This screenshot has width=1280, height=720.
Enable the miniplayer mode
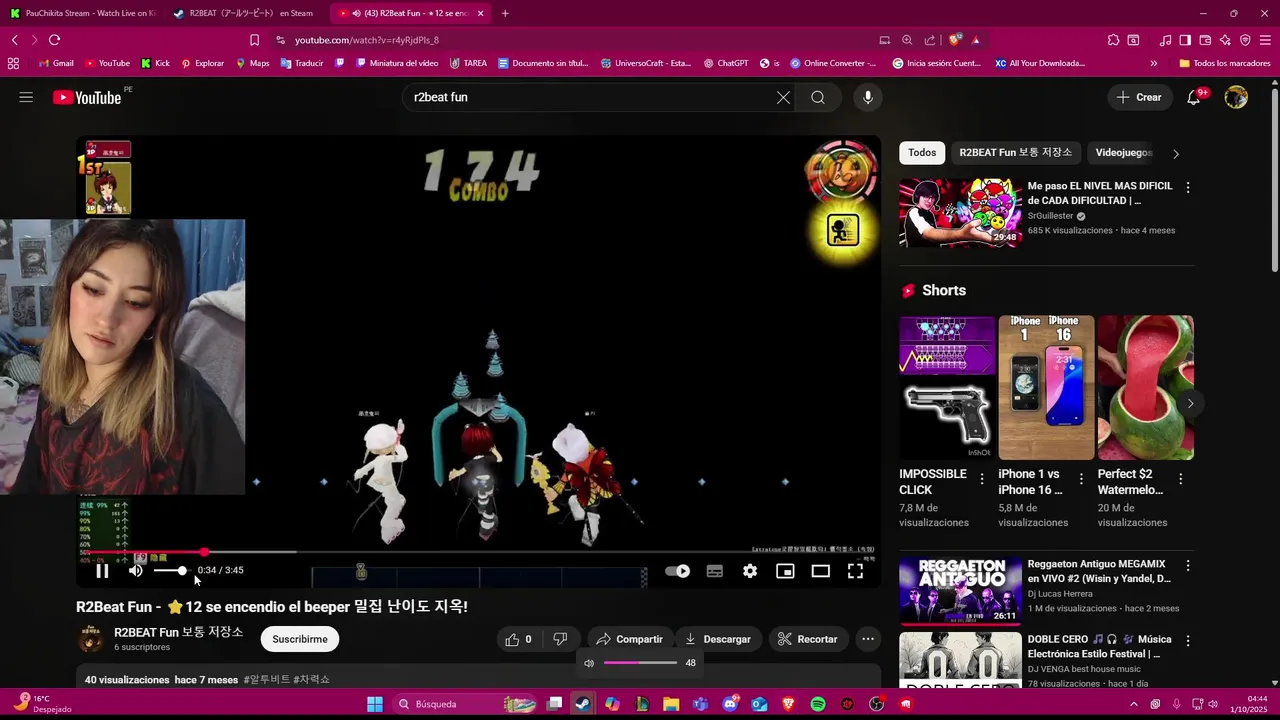(x=785, y=571)
